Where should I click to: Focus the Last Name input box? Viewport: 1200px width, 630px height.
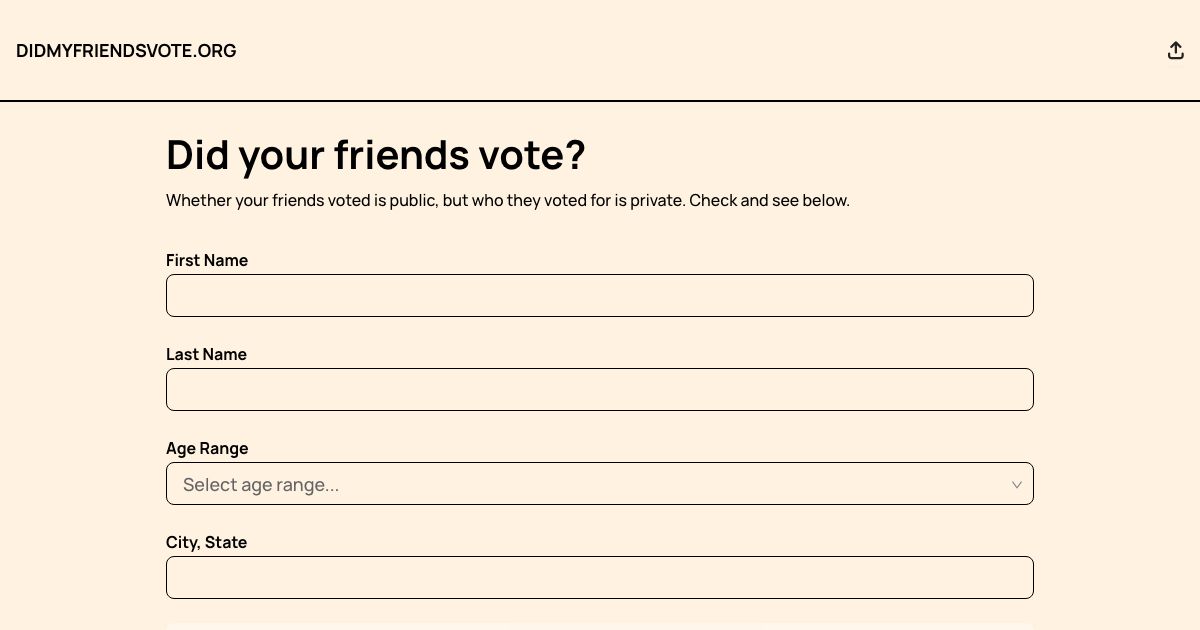pyautogui.click(x=600, y=389)
